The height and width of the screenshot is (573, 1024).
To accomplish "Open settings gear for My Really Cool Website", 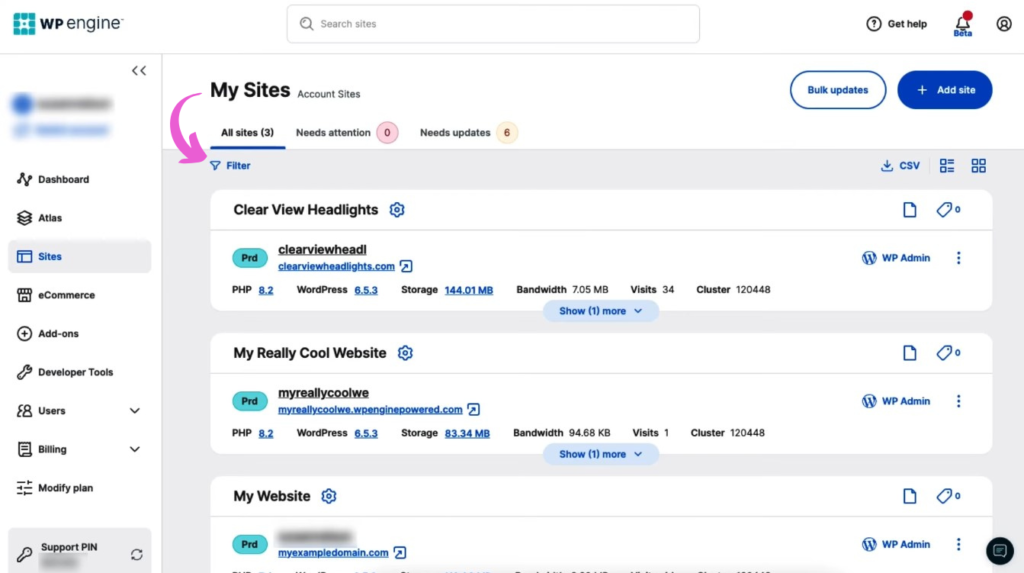I will (406, 353).
